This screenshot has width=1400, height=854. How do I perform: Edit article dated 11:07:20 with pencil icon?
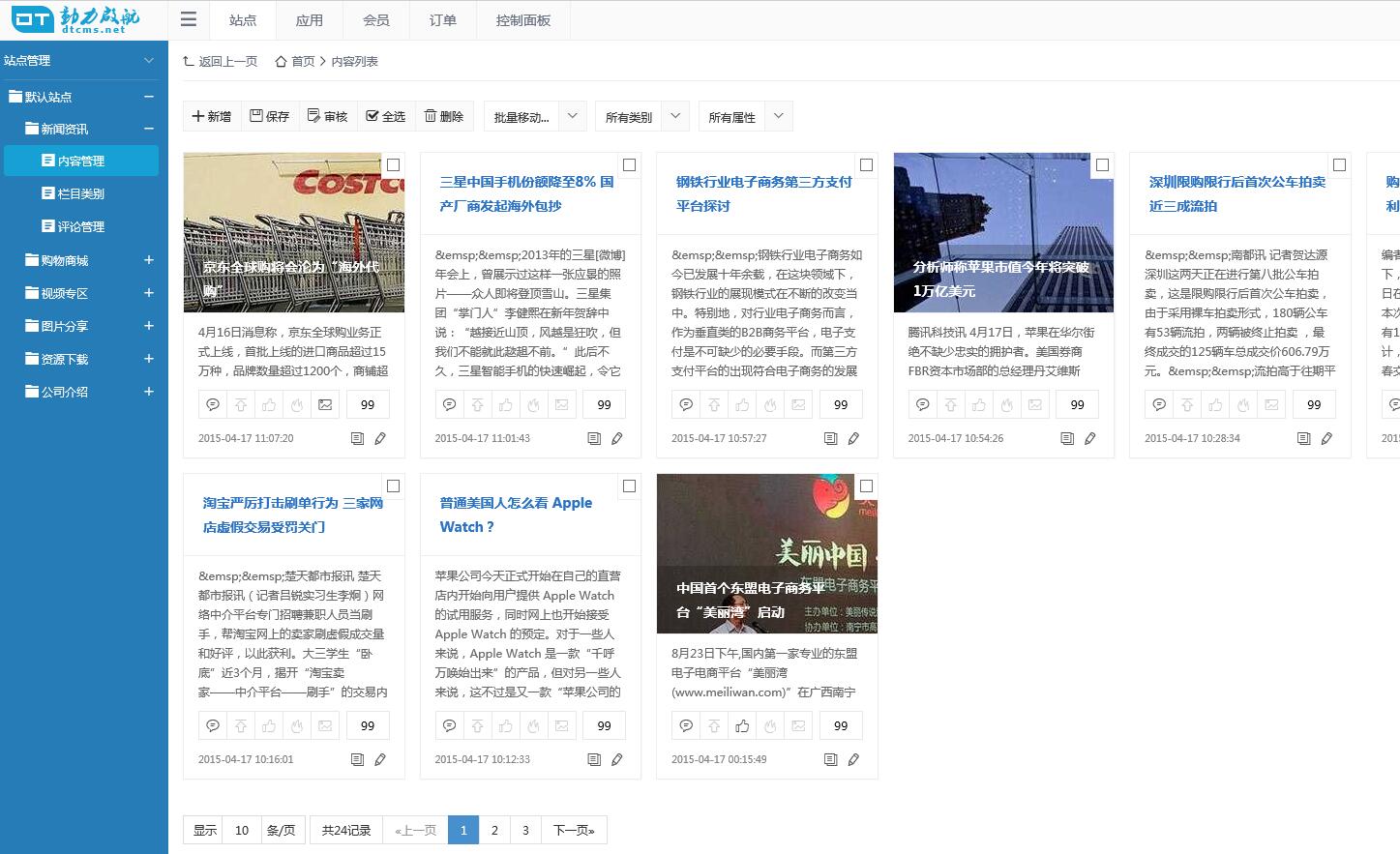pos(380,438)
